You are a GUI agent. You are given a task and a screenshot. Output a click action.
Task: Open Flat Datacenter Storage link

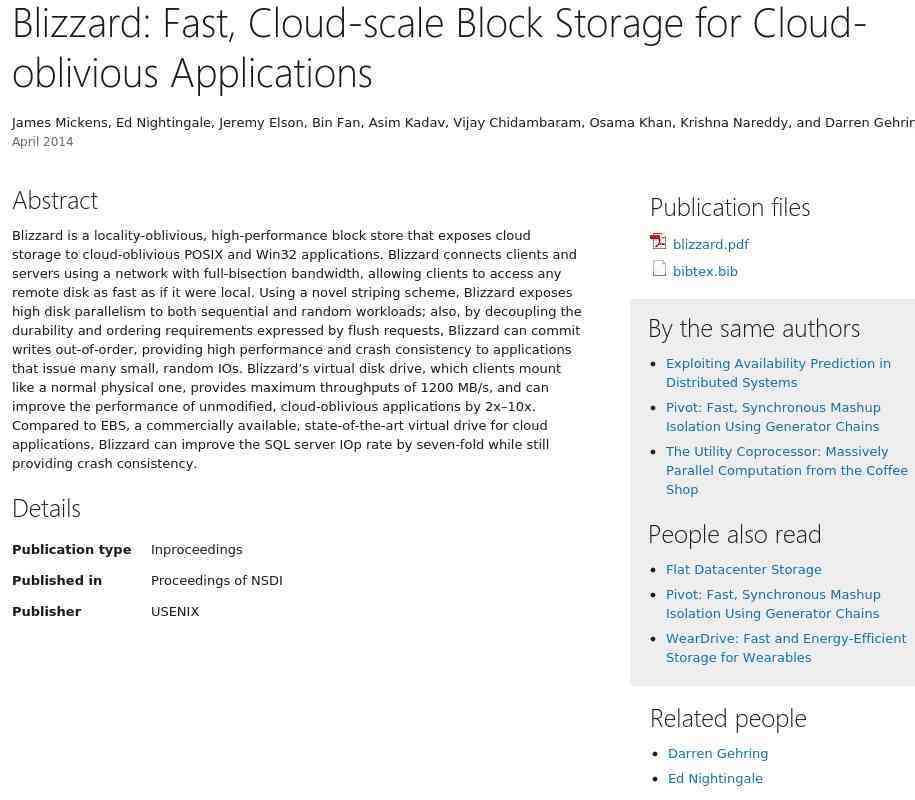coord(743,569)
